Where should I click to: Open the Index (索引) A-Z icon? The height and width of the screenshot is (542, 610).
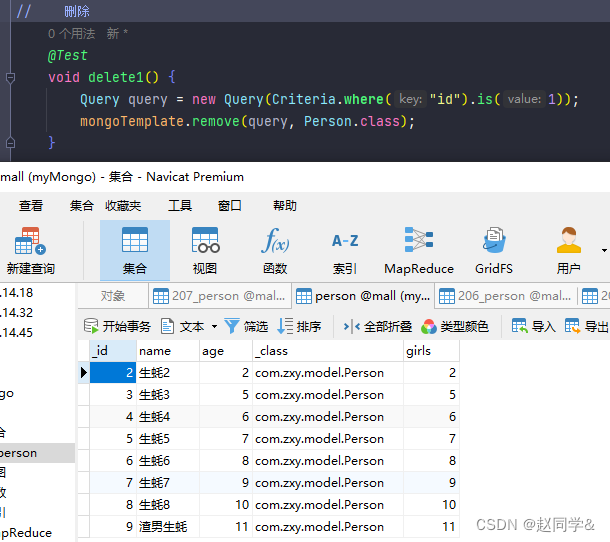click(x=345, y=251)
